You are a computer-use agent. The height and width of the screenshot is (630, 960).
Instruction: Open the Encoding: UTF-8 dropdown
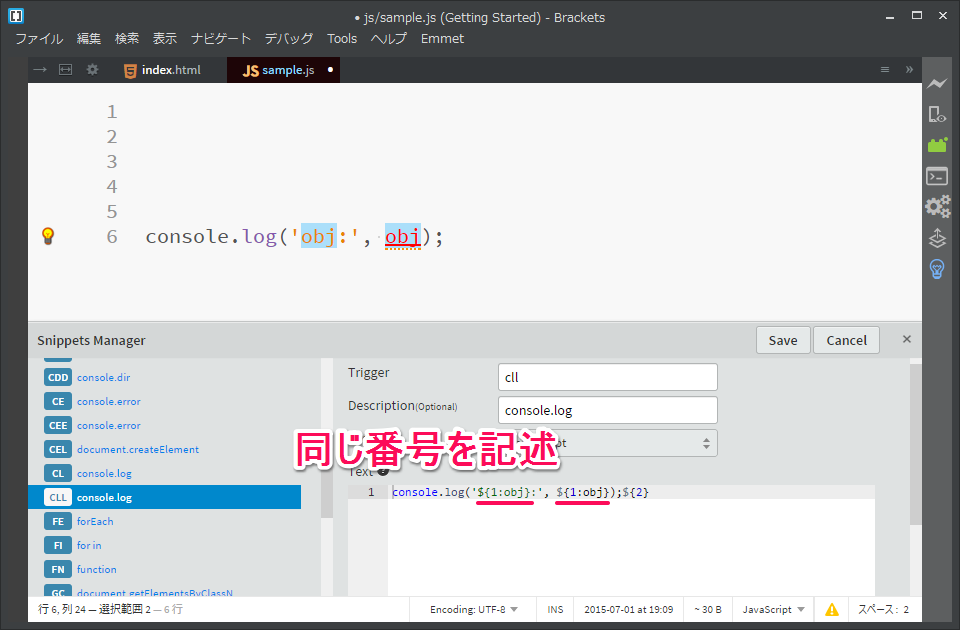474,609
